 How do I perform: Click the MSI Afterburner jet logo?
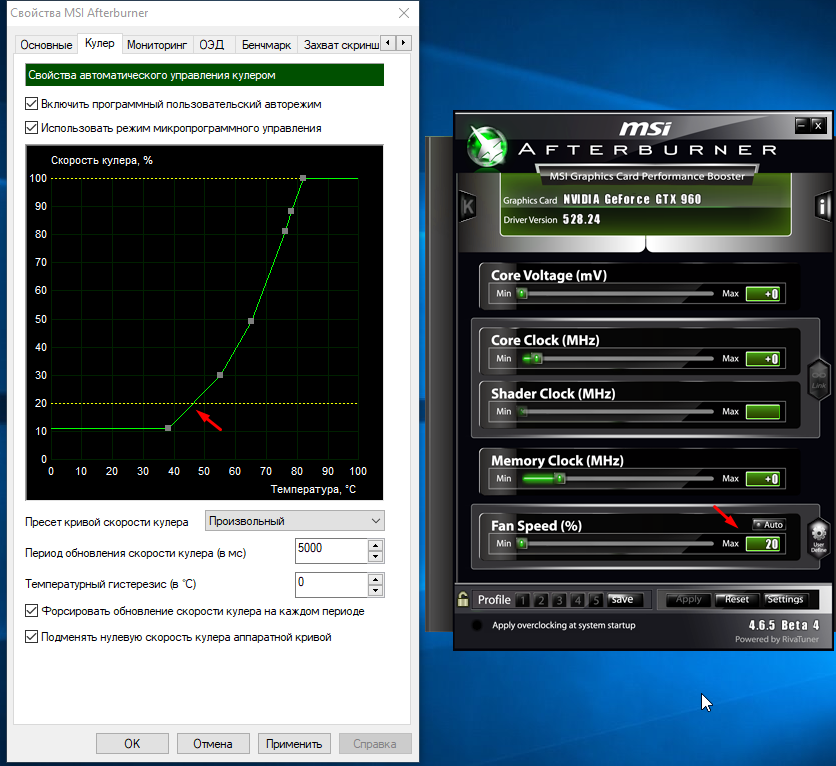click(486, 146)
